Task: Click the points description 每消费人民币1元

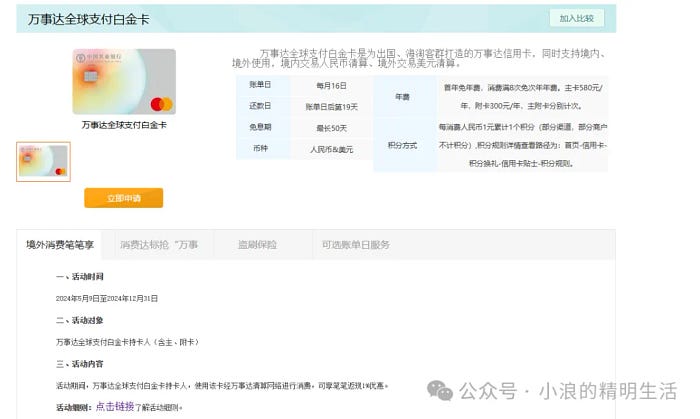Action: point(522,145)
